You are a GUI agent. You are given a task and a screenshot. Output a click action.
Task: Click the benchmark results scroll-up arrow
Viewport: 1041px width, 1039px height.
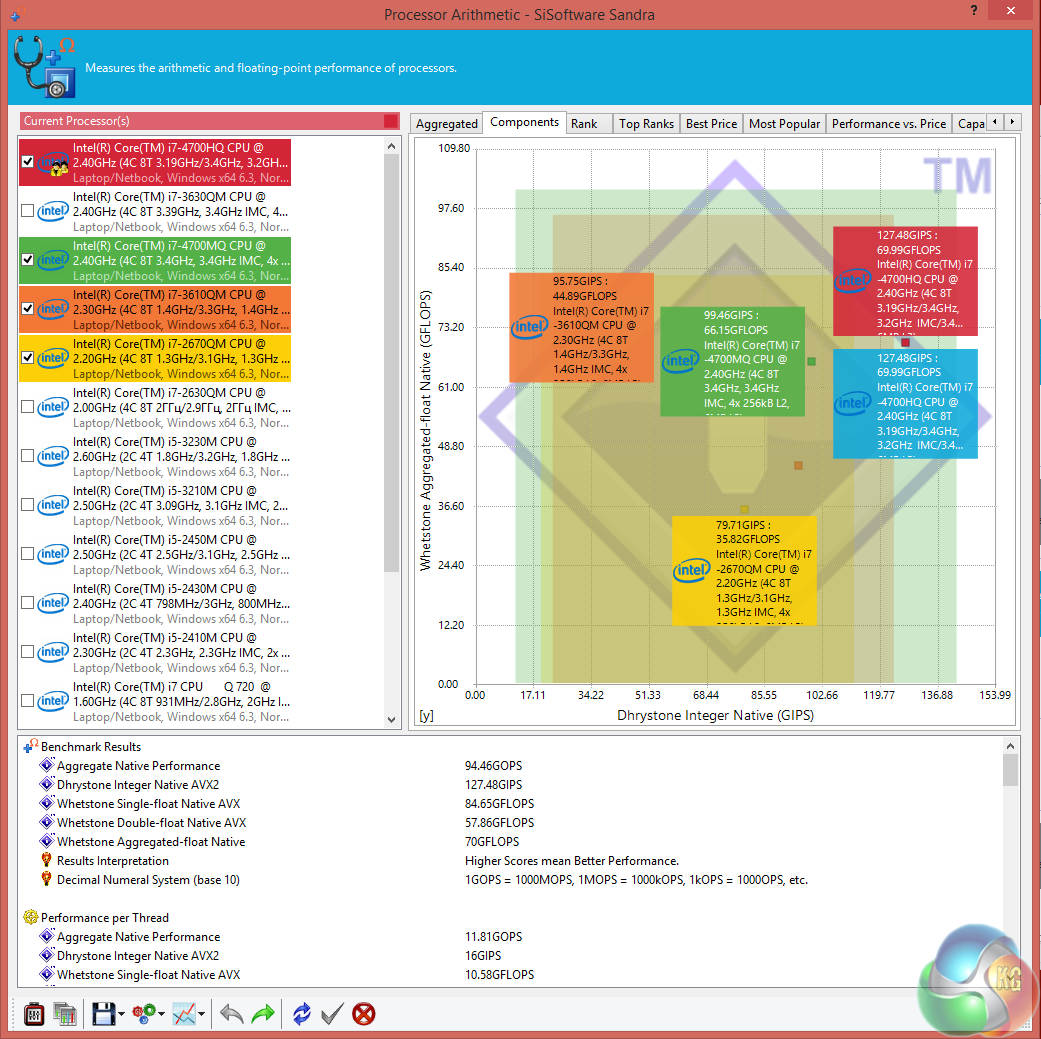click(x=1010, y=746)
